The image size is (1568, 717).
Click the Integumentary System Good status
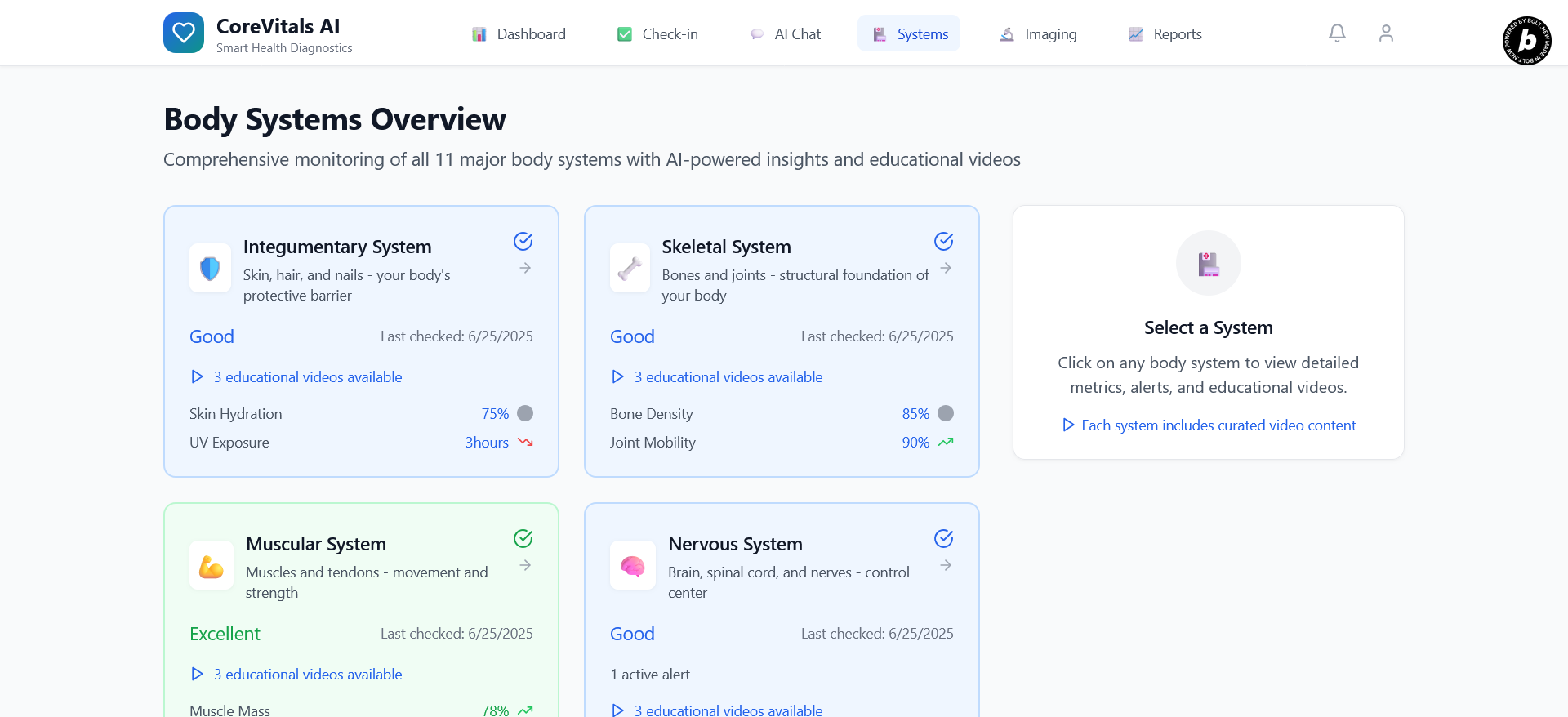point(212,336)
